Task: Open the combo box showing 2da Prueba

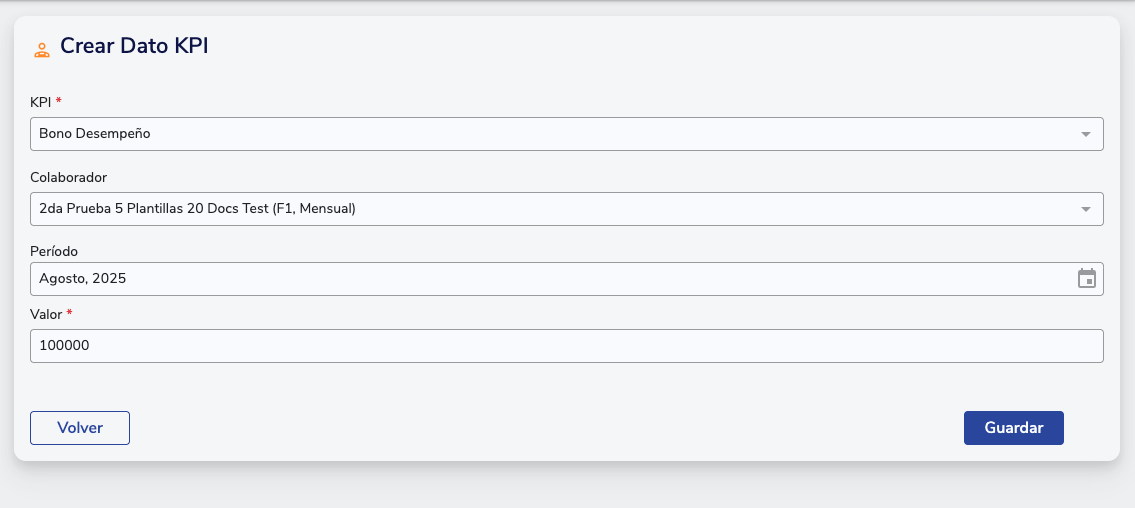Action: pyautogui.click(x=550, y=209)
